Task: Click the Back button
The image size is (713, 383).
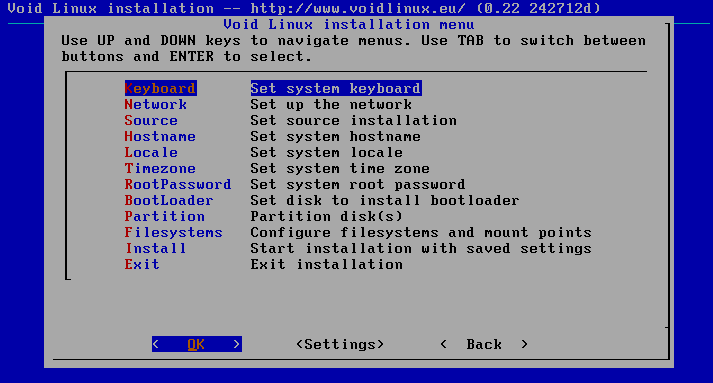Action: pos(484,344)
